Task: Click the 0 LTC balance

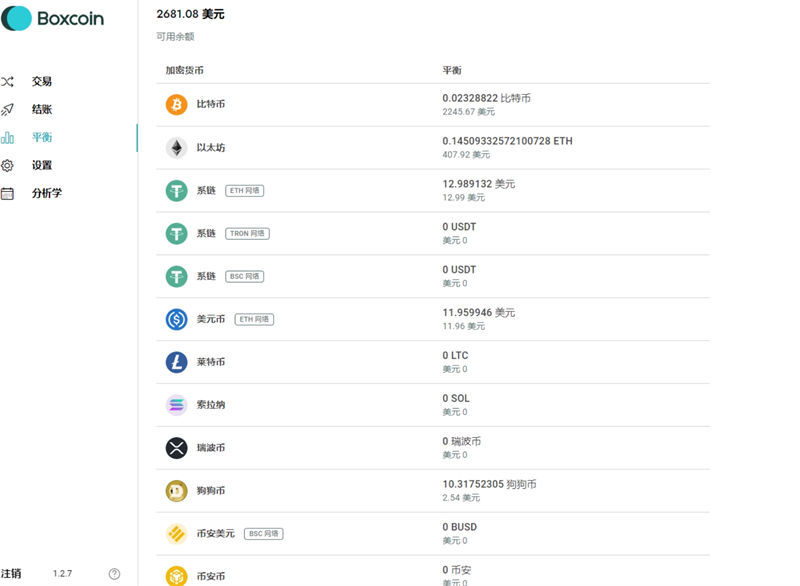Action: click(455, 355)
